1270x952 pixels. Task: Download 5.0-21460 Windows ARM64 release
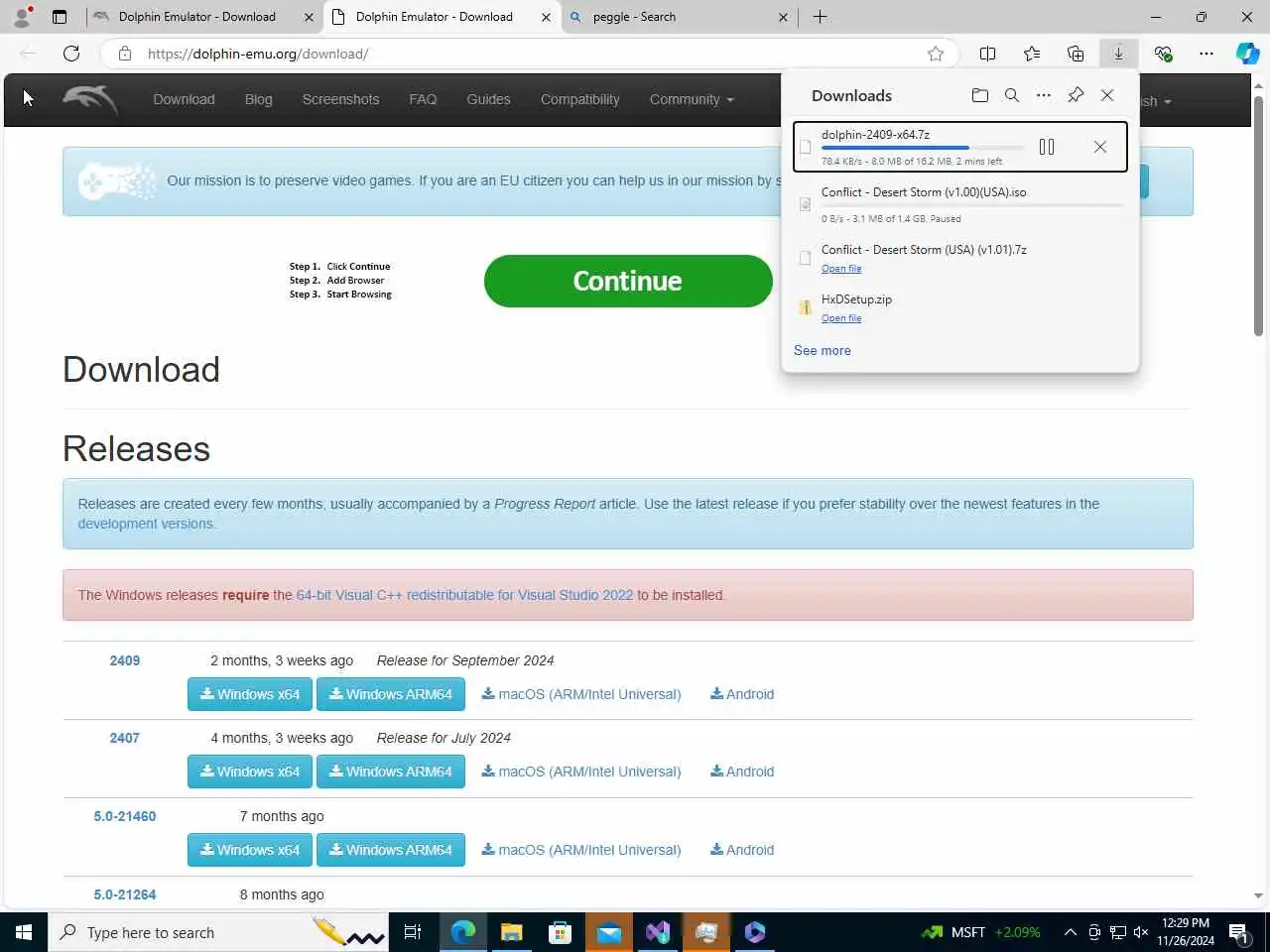[x=391, y=850]
